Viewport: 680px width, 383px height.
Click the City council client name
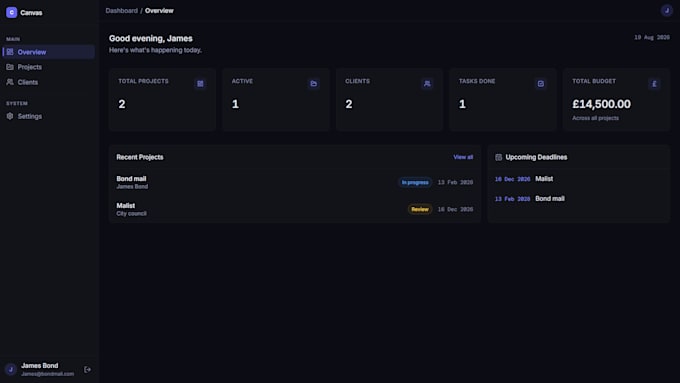pos(131,213)
